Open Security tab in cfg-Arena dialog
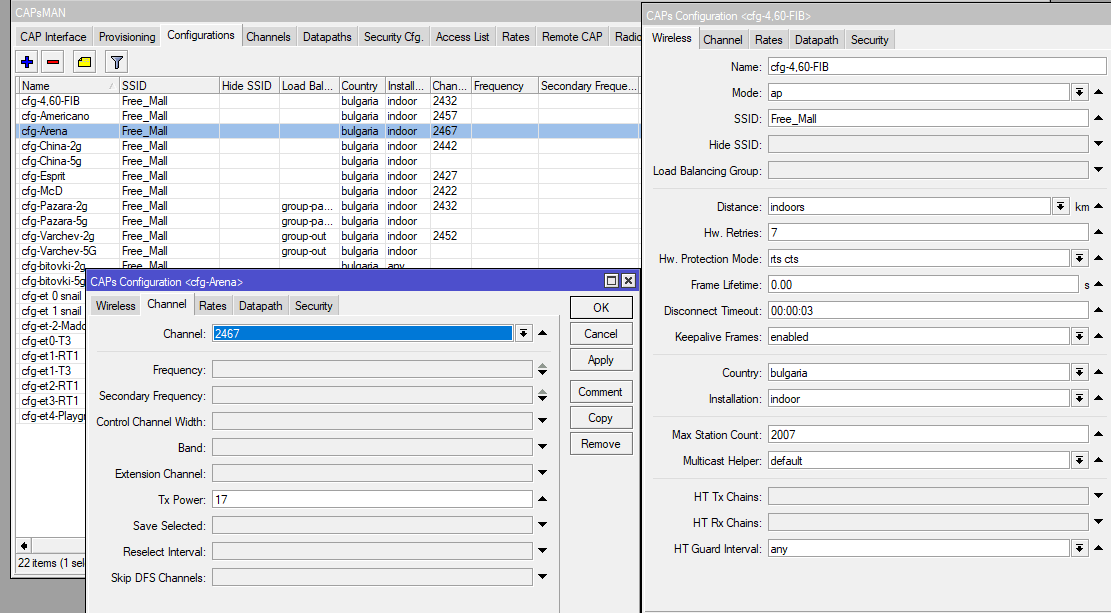The height and width of the screenshot is (613, 1111). pyautogui.click(x=314, y=305)
